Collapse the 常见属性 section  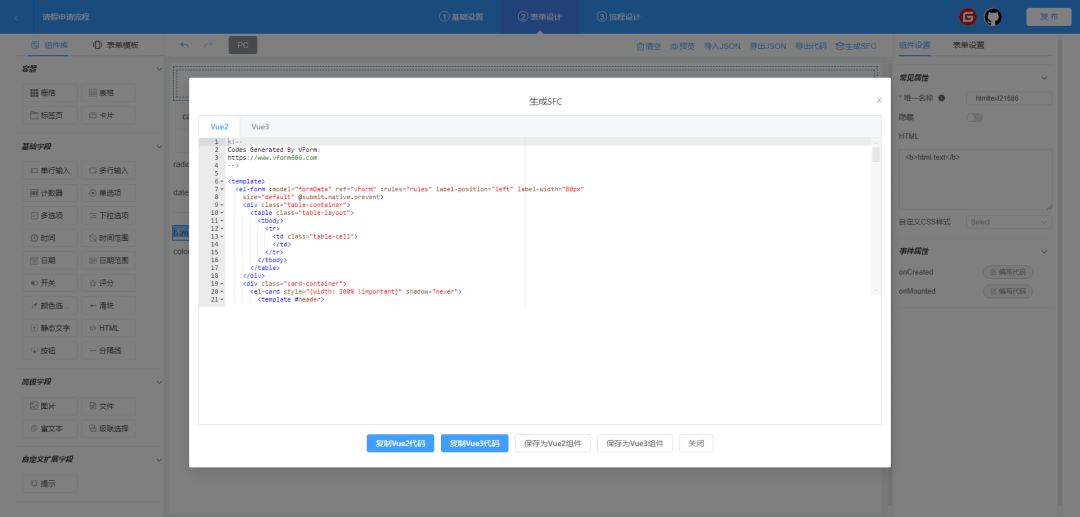pyautogui.click(x=1045, y=77)
